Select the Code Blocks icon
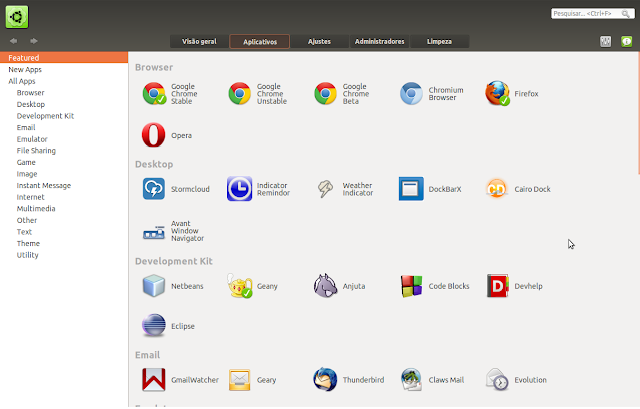Viewport: 640px width, 409px height. [411, 286]
